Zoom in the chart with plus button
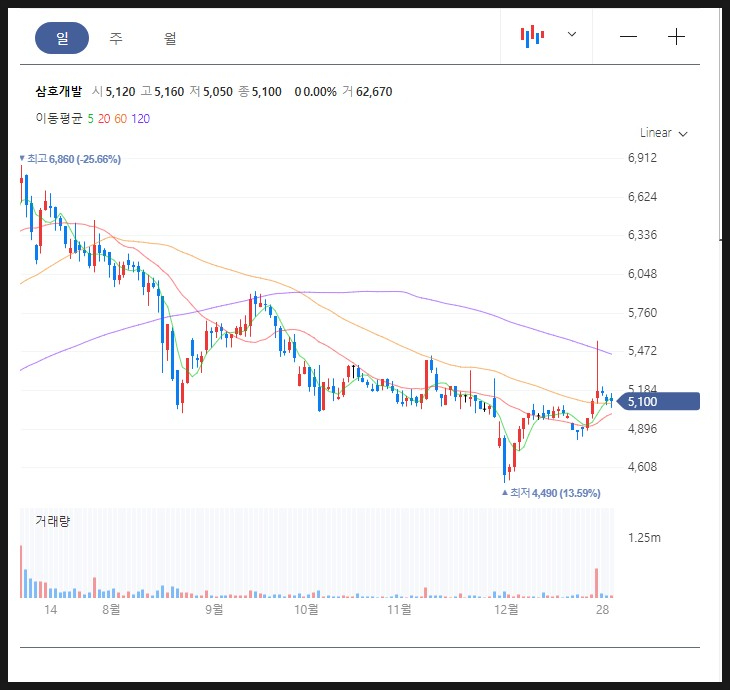Image resolution: width=730 pixels, height=690 pixels. [x=676, y=36]
